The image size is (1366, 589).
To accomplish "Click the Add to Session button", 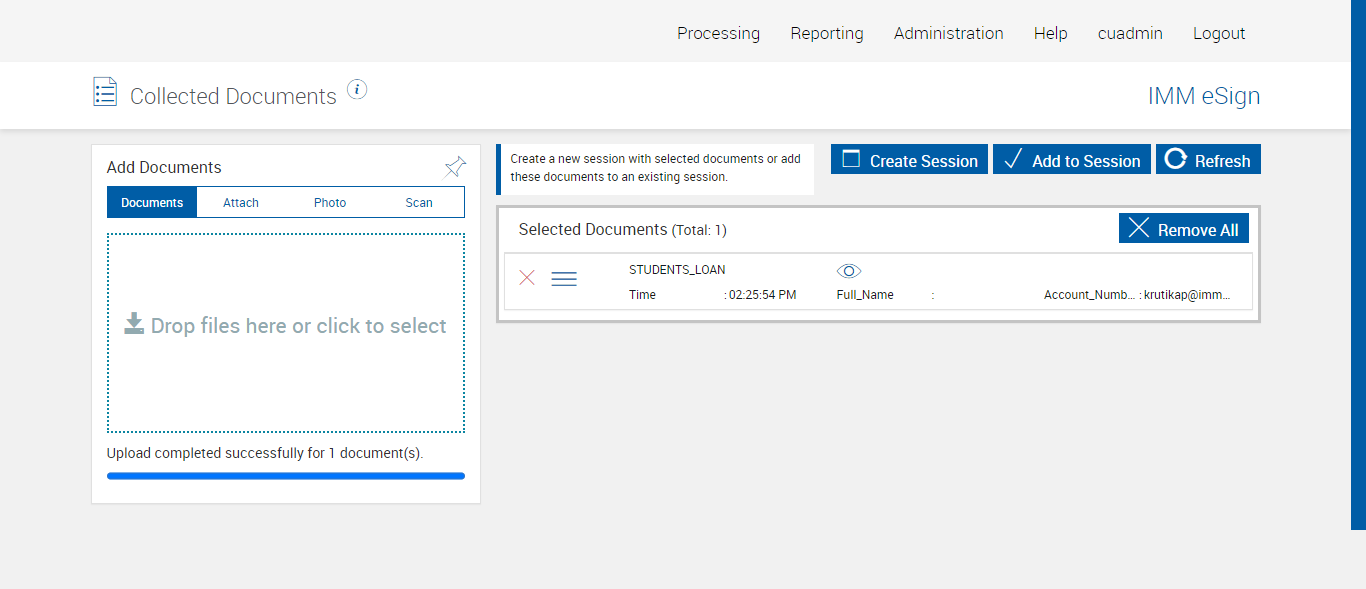I will [1072, 160].
